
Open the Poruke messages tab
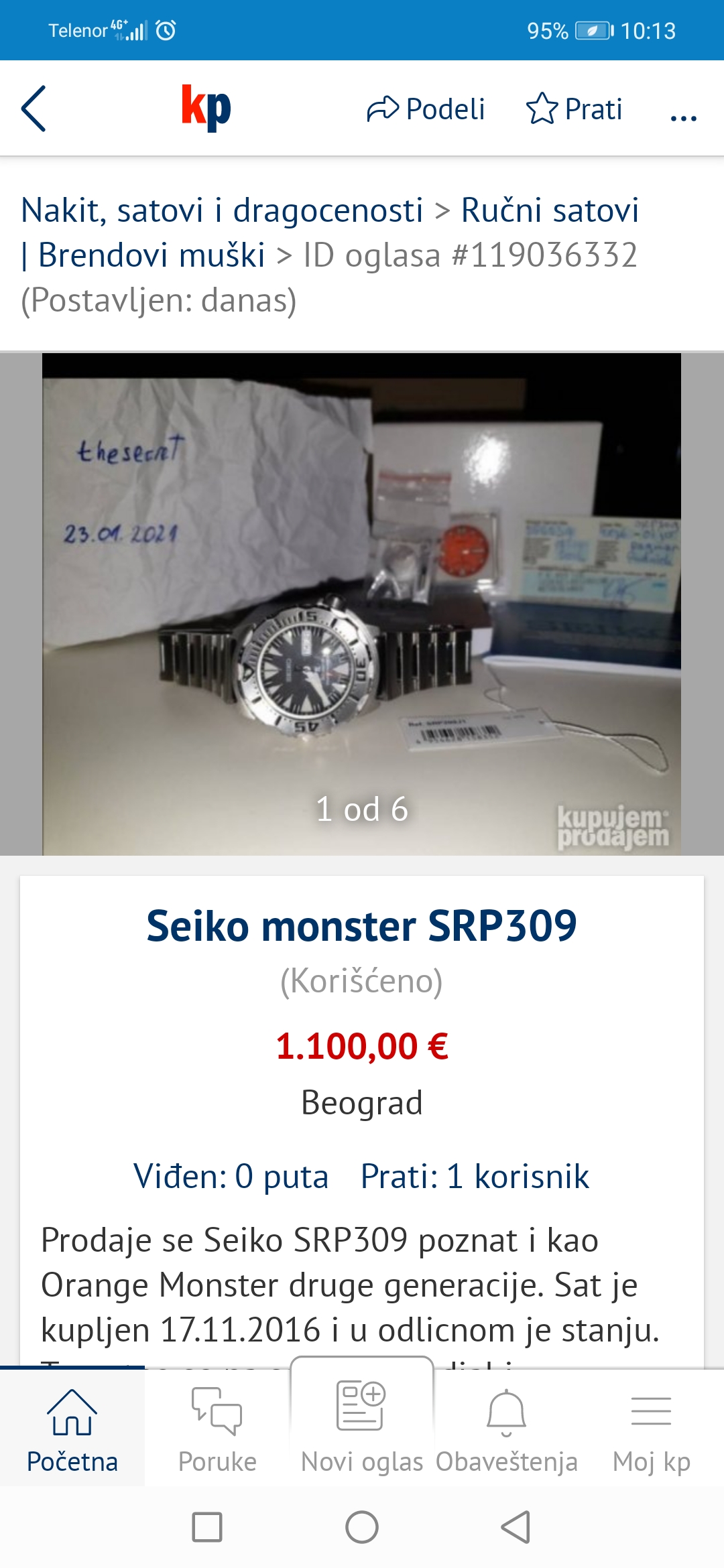pyautogui.click(x=217, y=1429)
